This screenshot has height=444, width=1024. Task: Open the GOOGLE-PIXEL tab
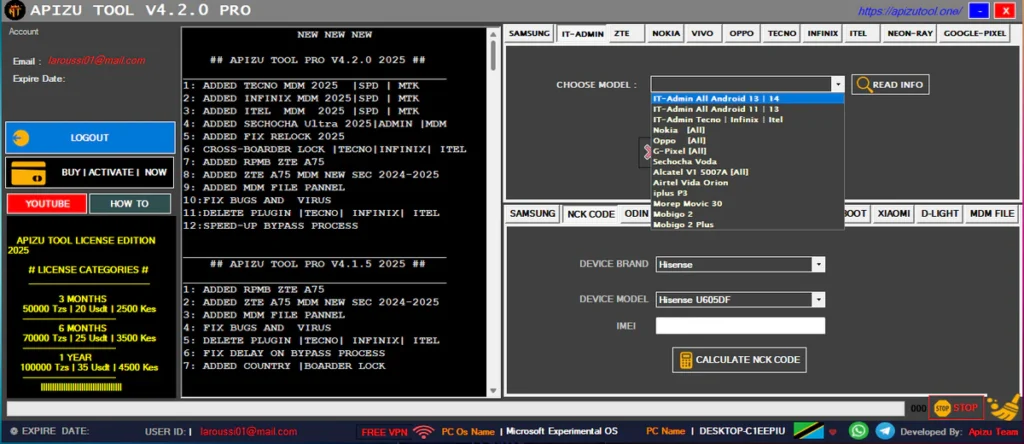[x=975, y=33]
